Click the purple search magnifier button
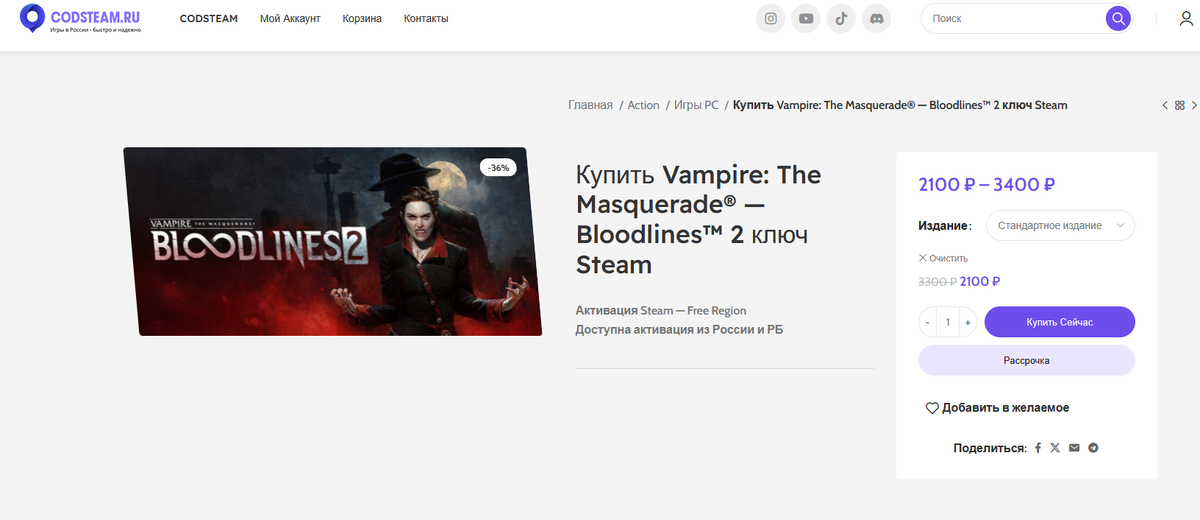1200x520 pixels. coord(1117,18)
